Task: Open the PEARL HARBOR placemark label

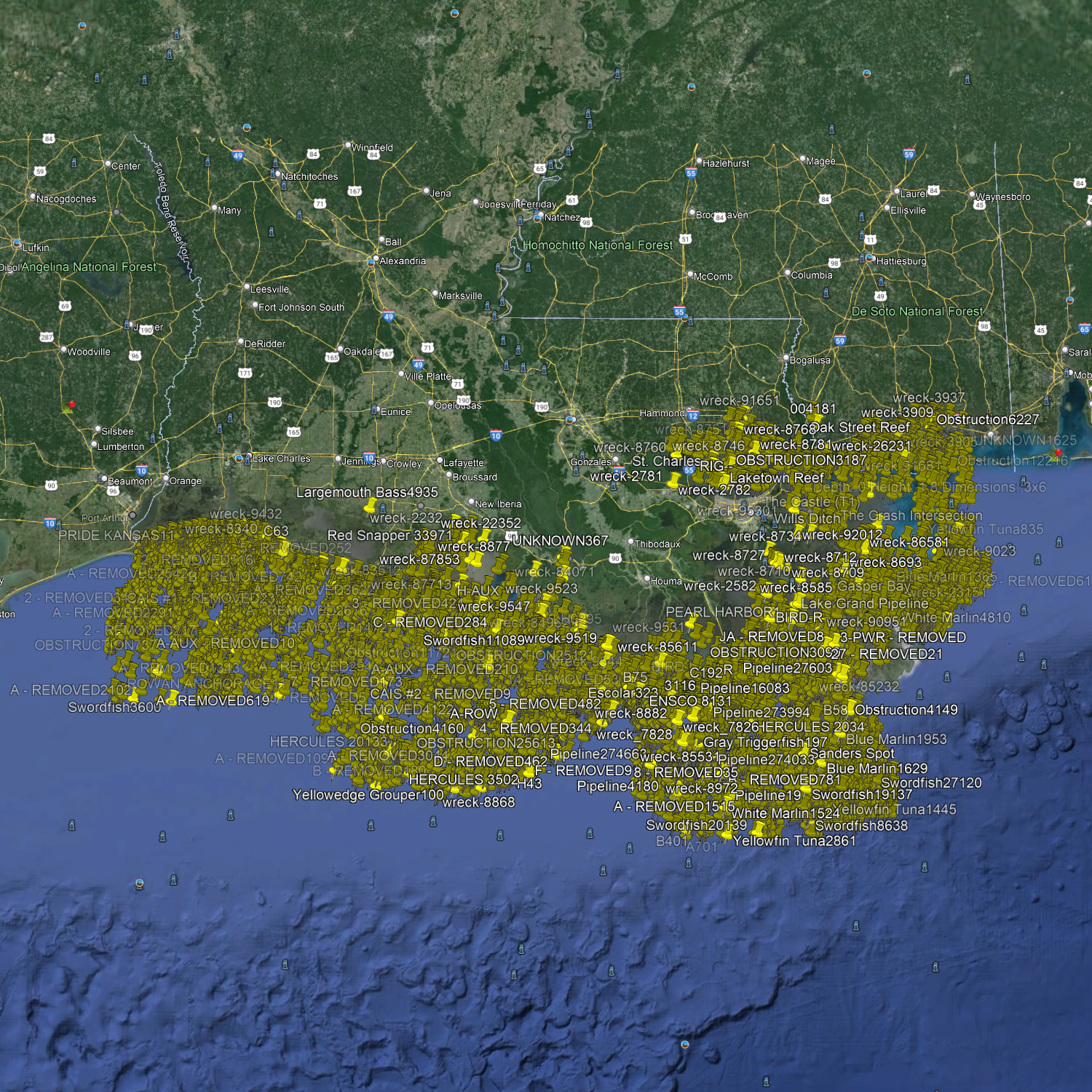Action: point(721,612)
